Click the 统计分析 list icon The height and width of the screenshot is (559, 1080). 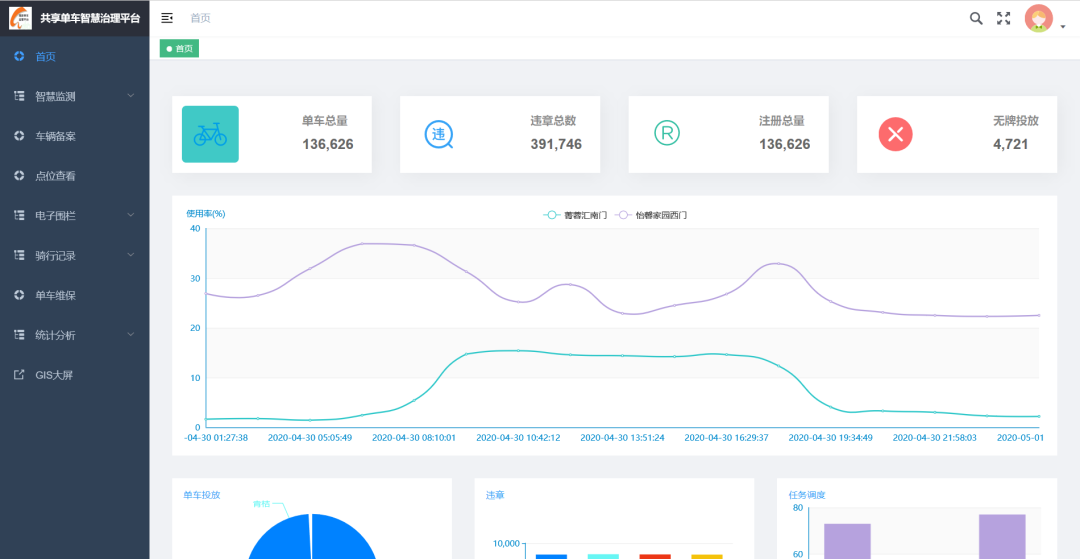point(19,335)
